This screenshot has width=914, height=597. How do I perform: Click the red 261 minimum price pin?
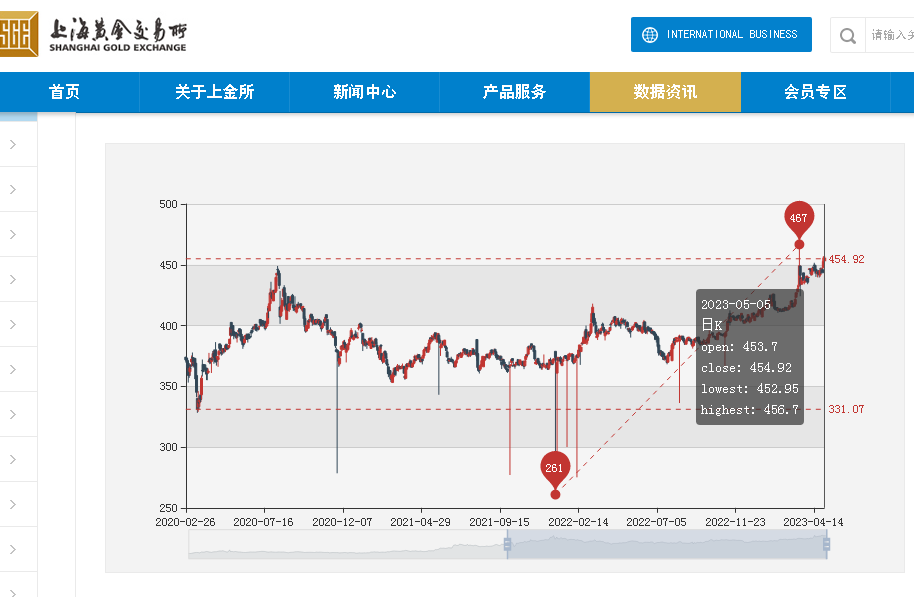coord(555,467)
